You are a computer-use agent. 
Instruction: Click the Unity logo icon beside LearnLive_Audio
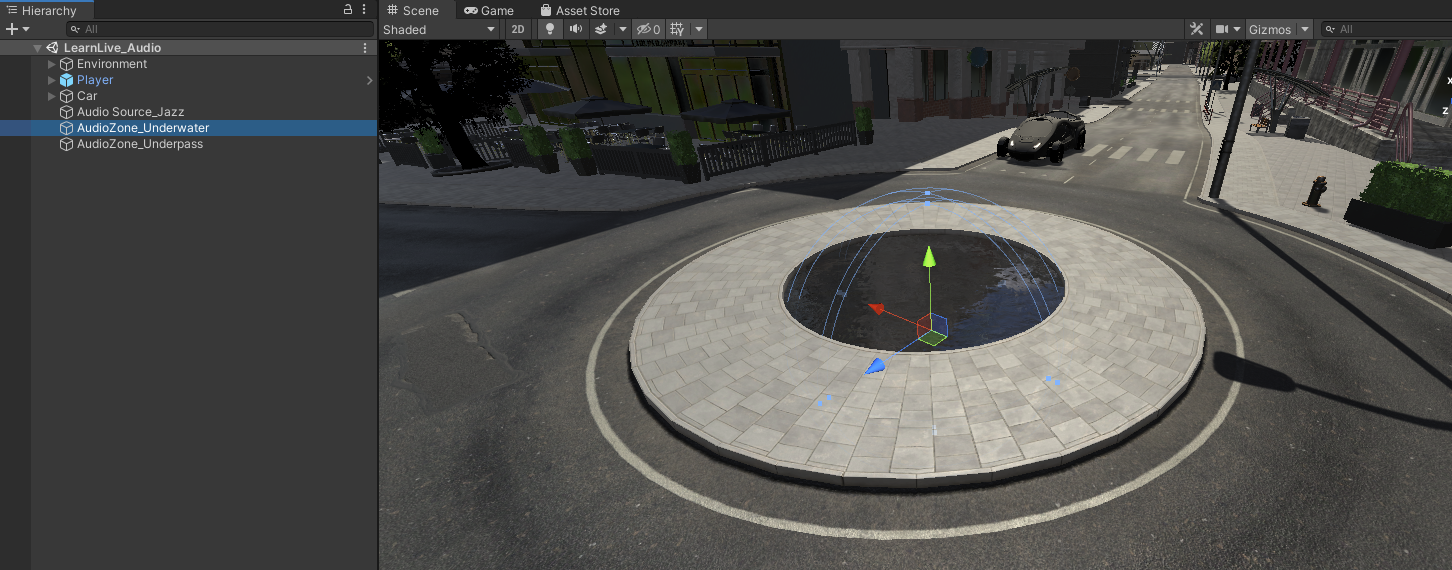tap(52, 48)
